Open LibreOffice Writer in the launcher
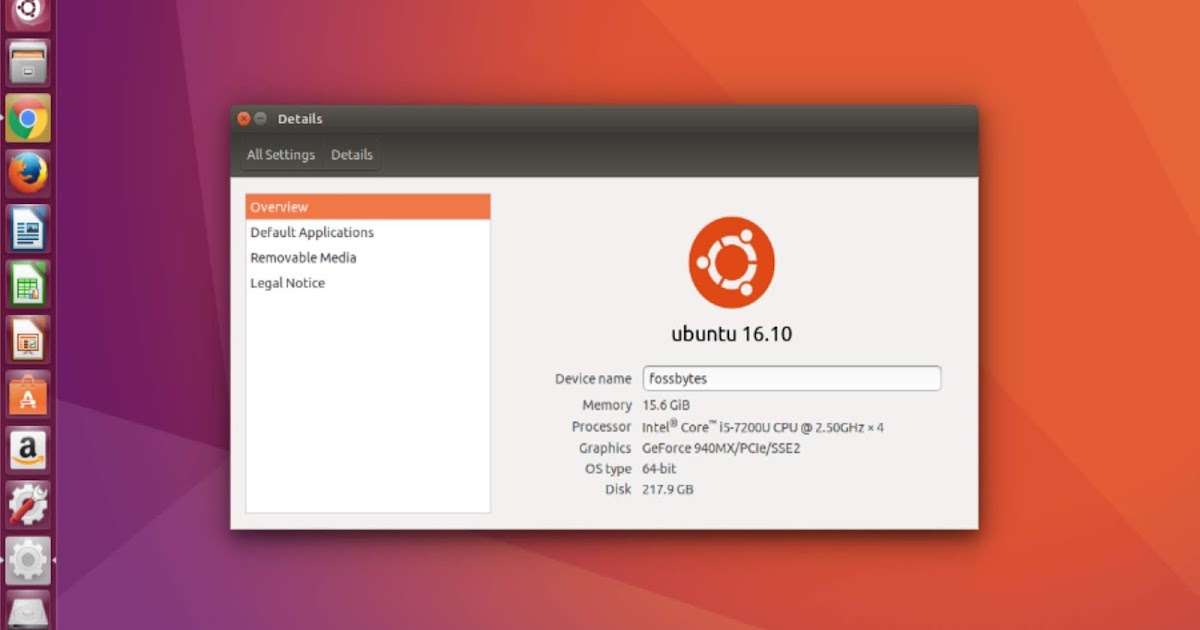The height and width of the screenshot is (630, 1200). click(28, 229)
